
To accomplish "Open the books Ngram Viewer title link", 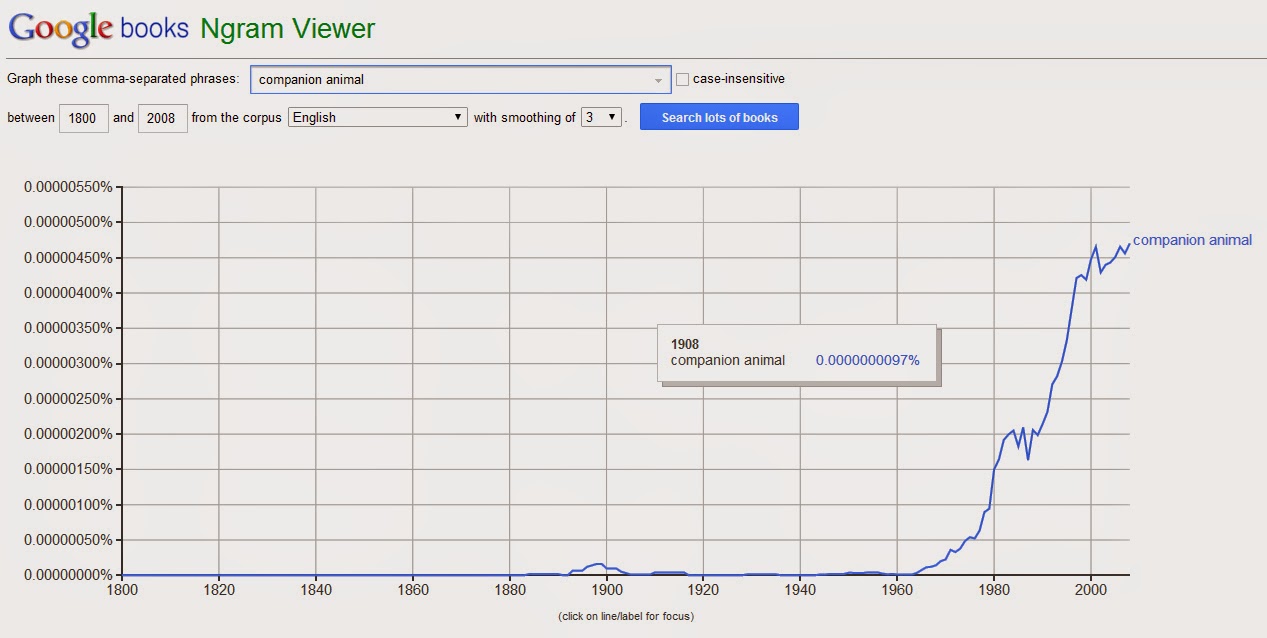I will [x=248, y=28].
